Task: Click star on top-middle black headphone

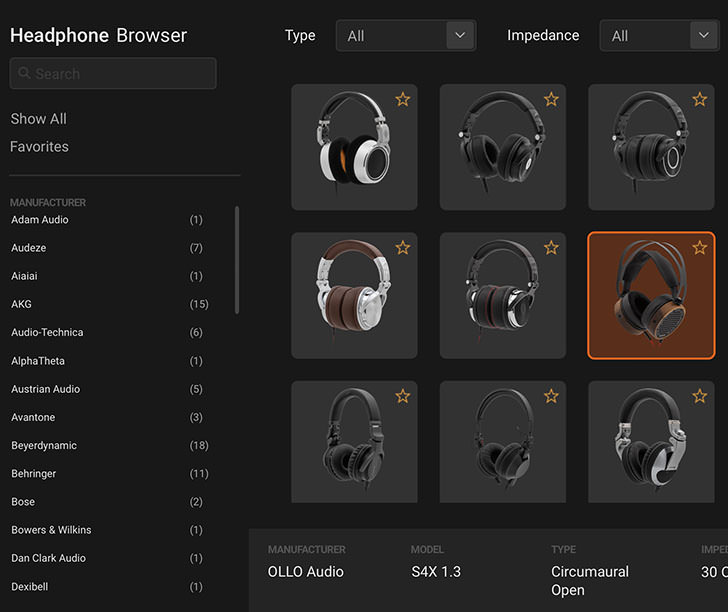Action: [551, 99]
